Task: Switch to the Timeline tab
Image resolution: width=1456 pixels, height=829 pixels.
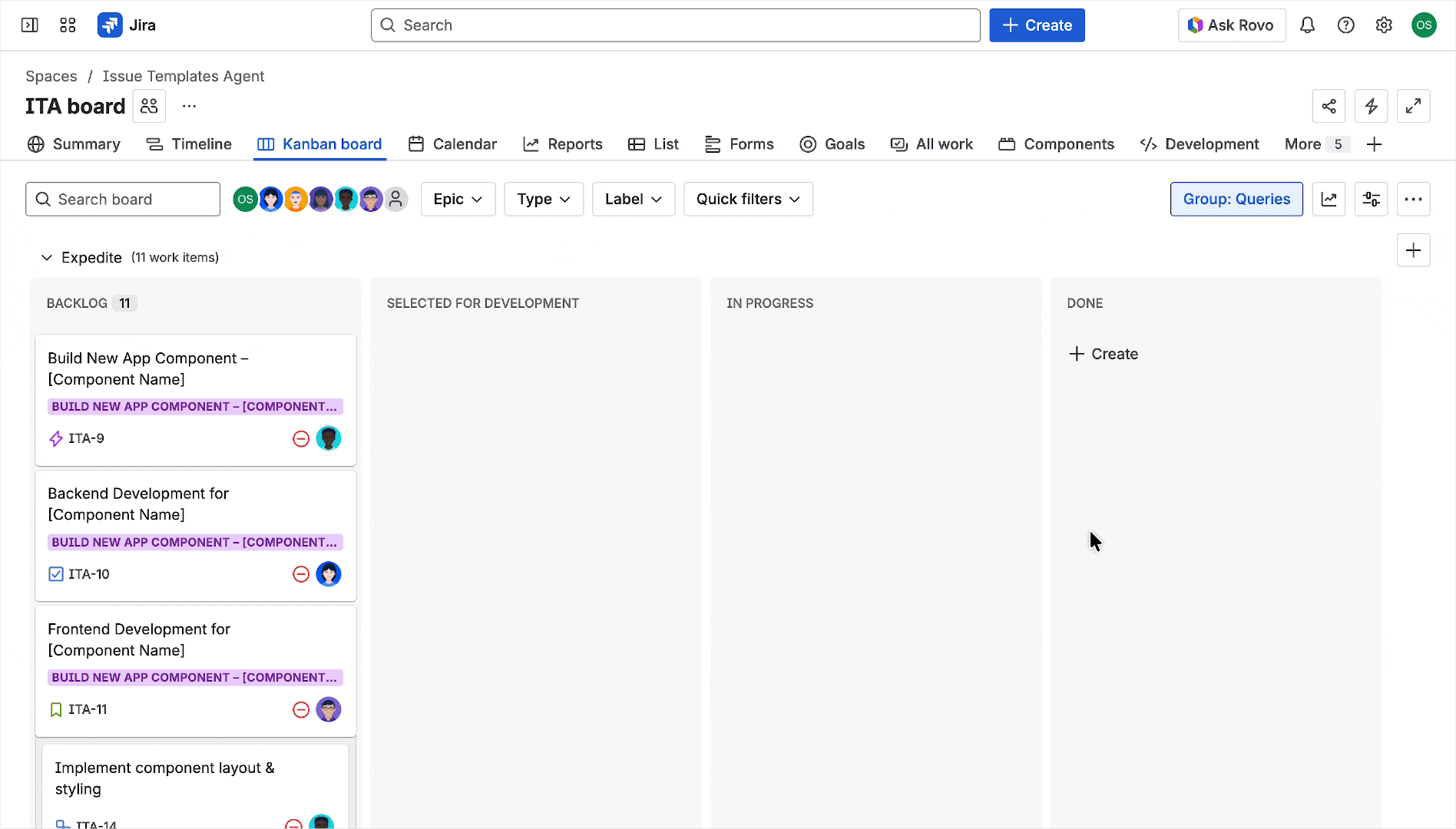Action: [189, 144]
